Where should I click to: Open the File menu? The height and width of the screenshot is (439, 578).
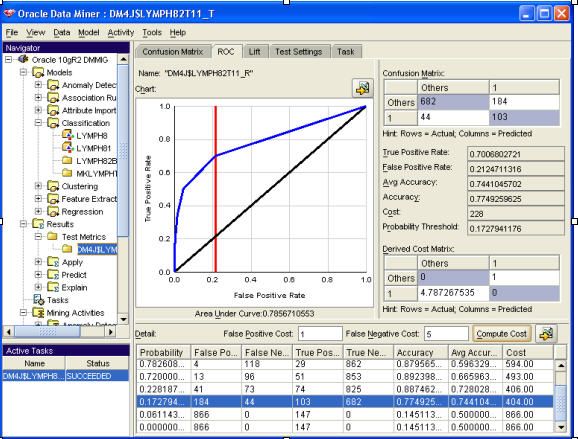tap(12, 32)
